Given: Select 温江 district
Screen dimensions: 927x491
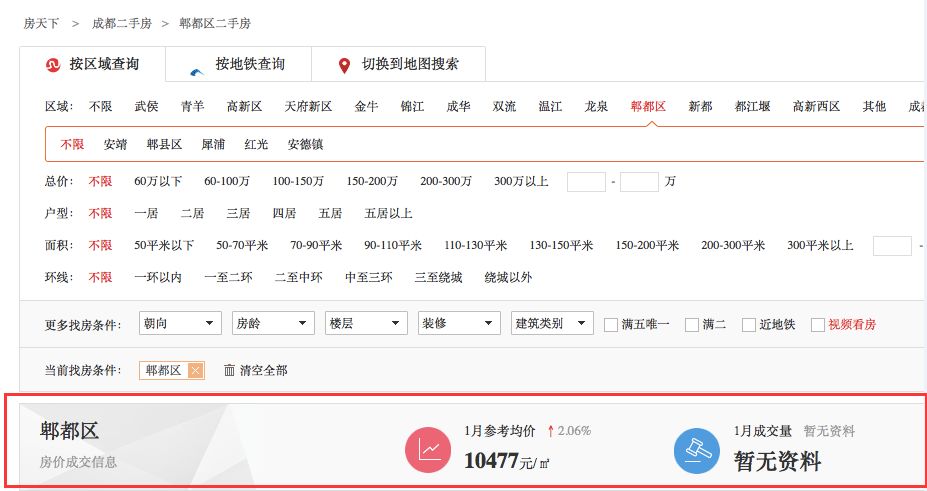Looking at the screenshot, I should (x=550, y=106).
